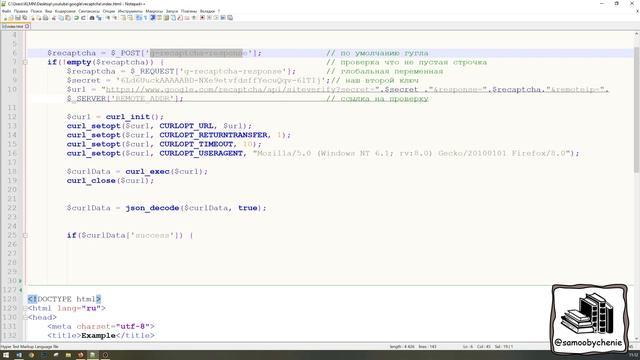Undo the last edit with green arrow
This screenshot has width=640, height=360.
pos(76,18)
